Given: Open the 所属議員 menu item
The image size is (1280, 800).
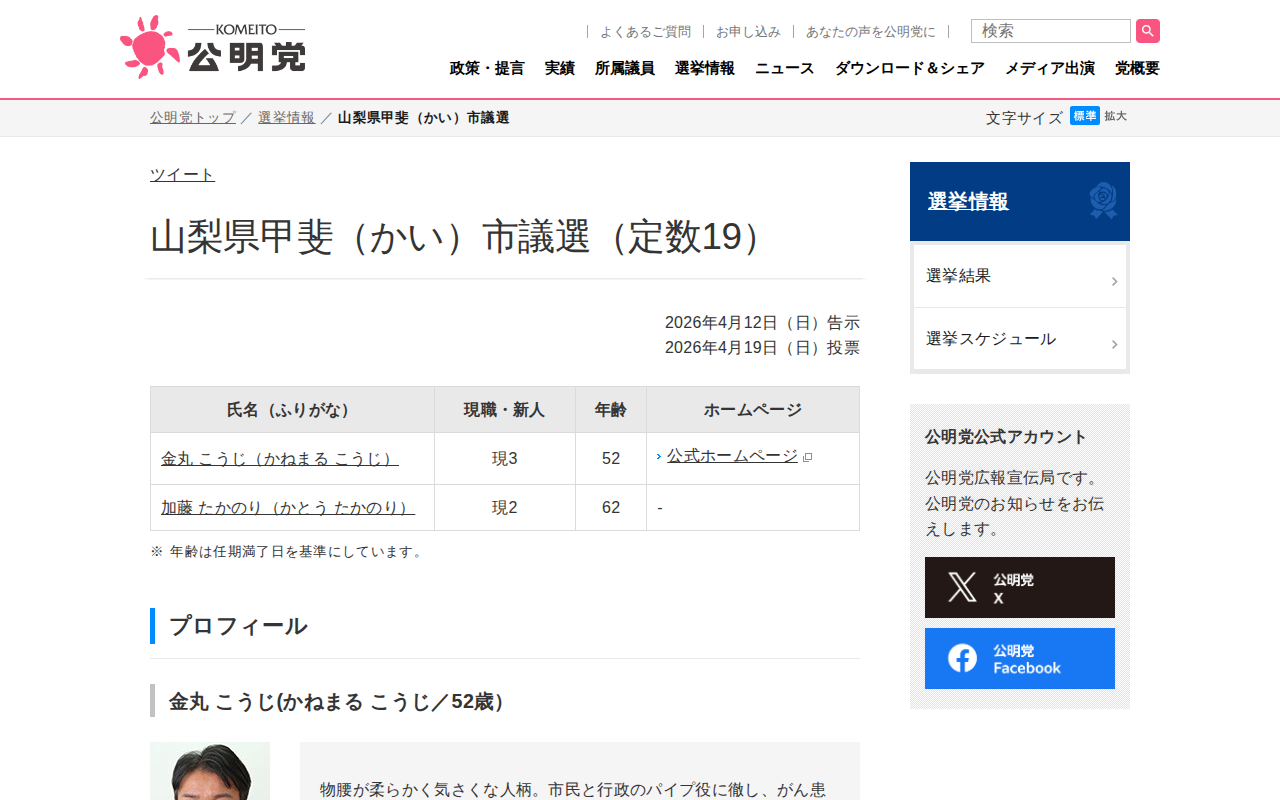Looking at the screenshot, I should point(625,68).
